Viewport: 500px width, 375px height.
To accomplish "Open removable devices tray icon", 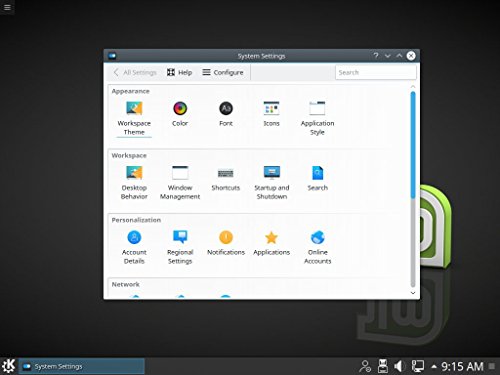I will click(382, 366).
